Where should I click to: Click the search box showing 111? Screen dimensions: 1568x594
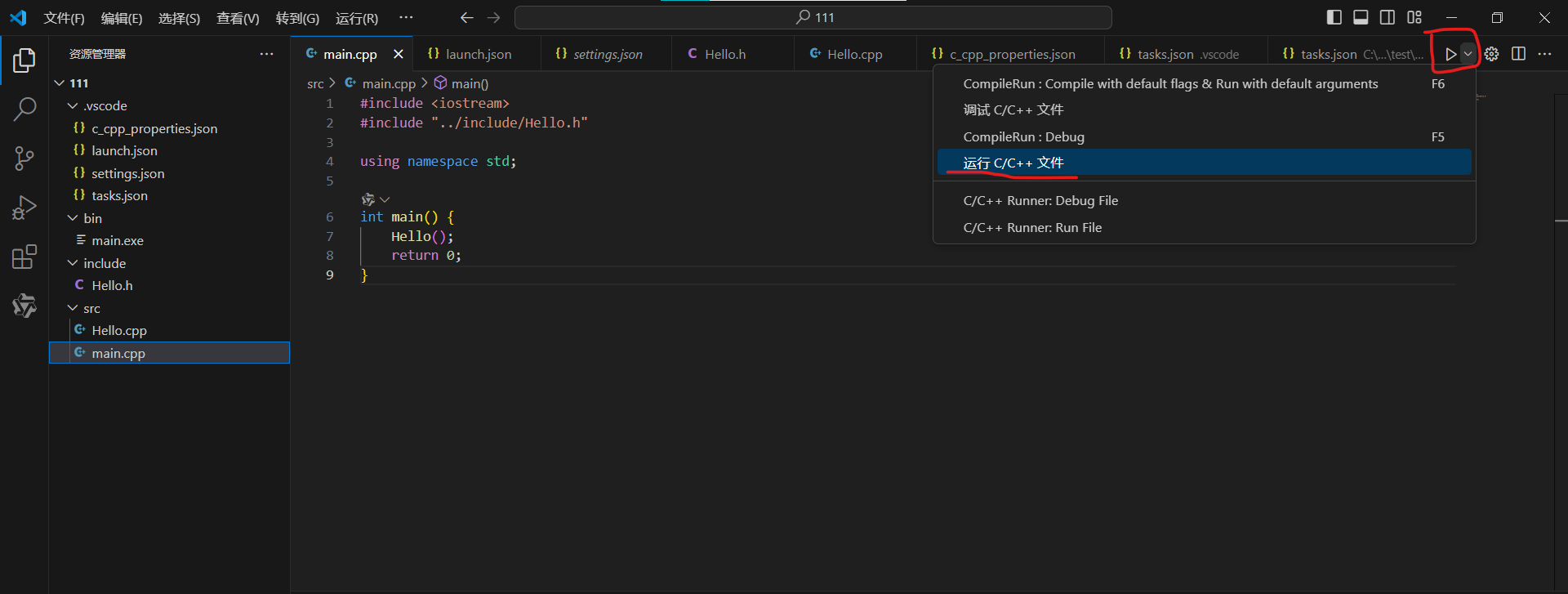(x=813, y=17)
